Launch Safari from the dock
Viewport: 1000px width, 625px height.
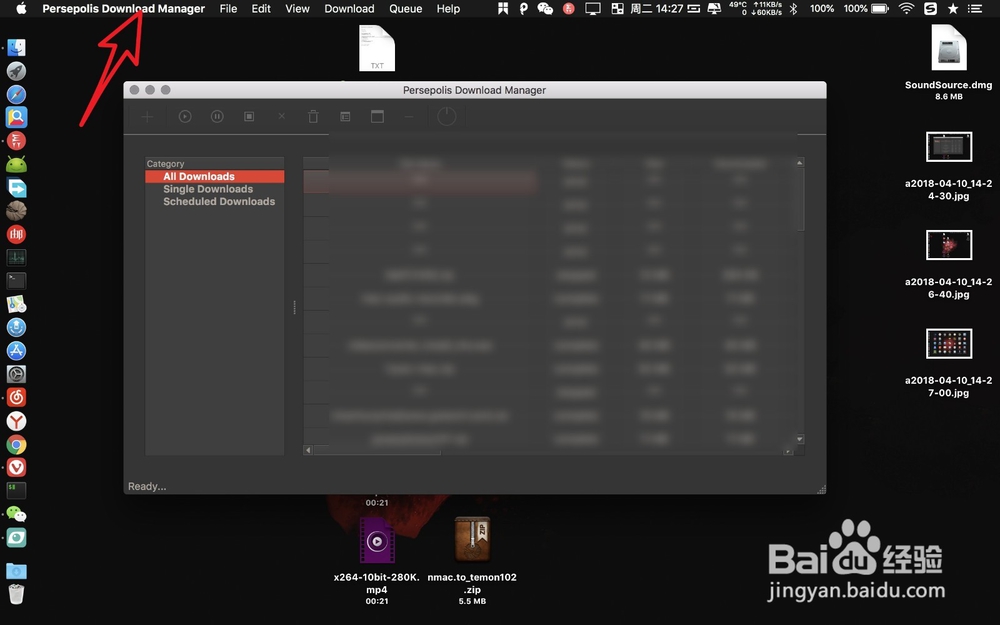16,94
